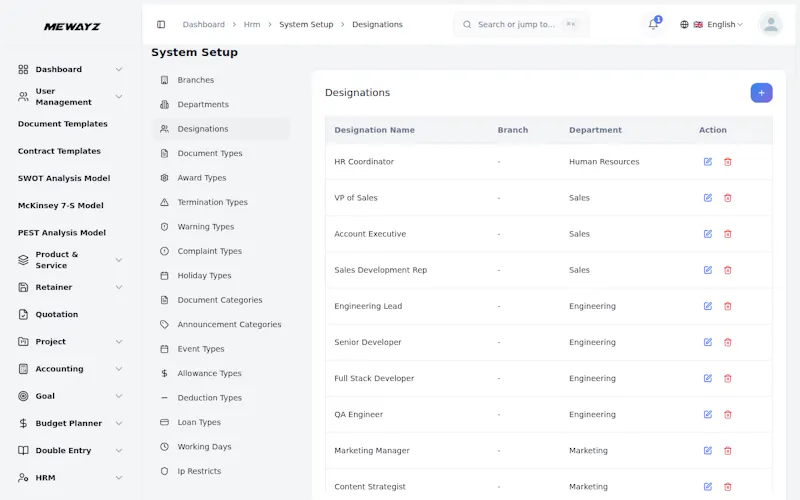Delete the VP of Sales designation

click(x=728, y=198)
